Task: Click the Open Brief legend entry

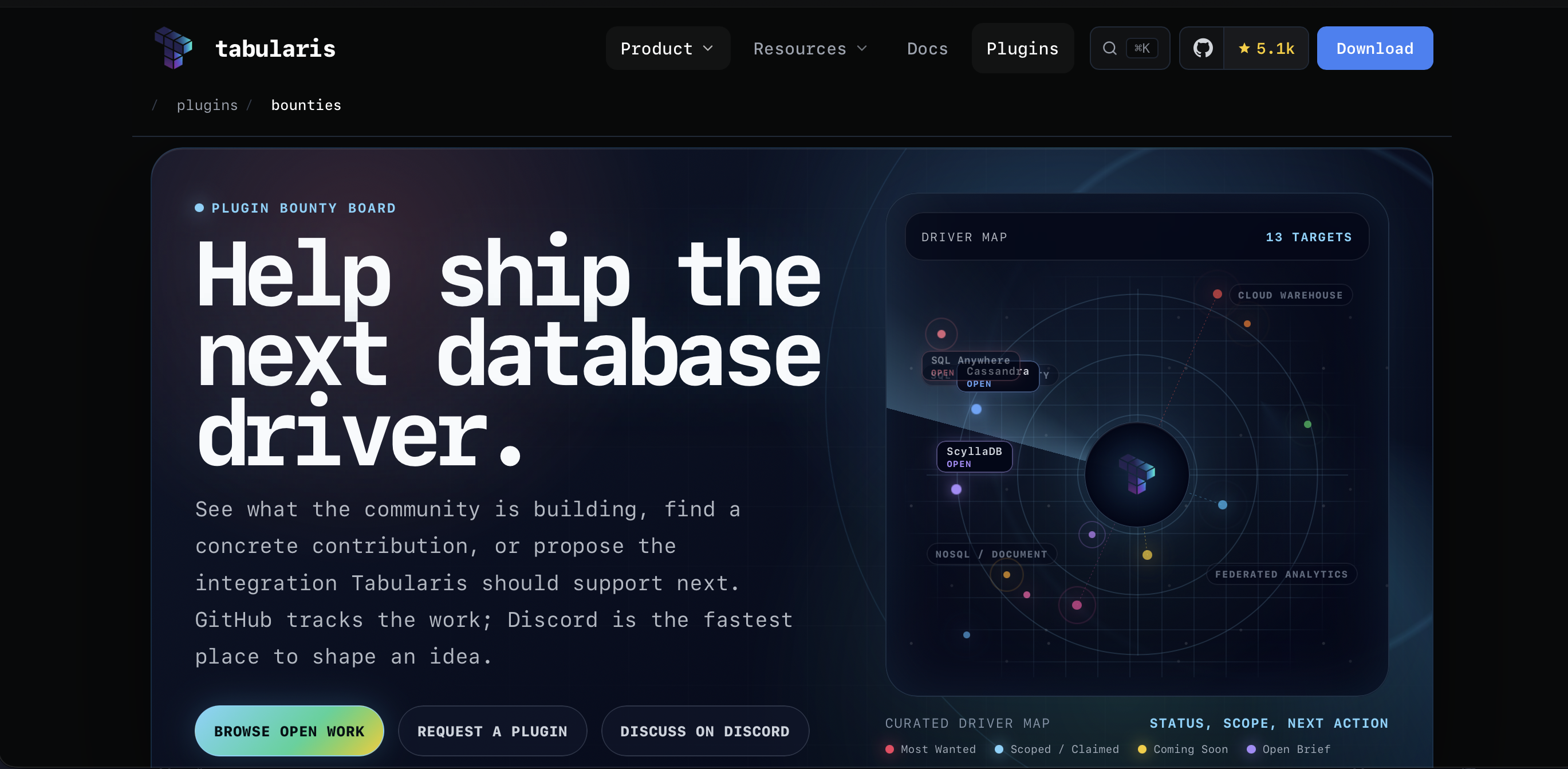Action: pos(1289,748)
